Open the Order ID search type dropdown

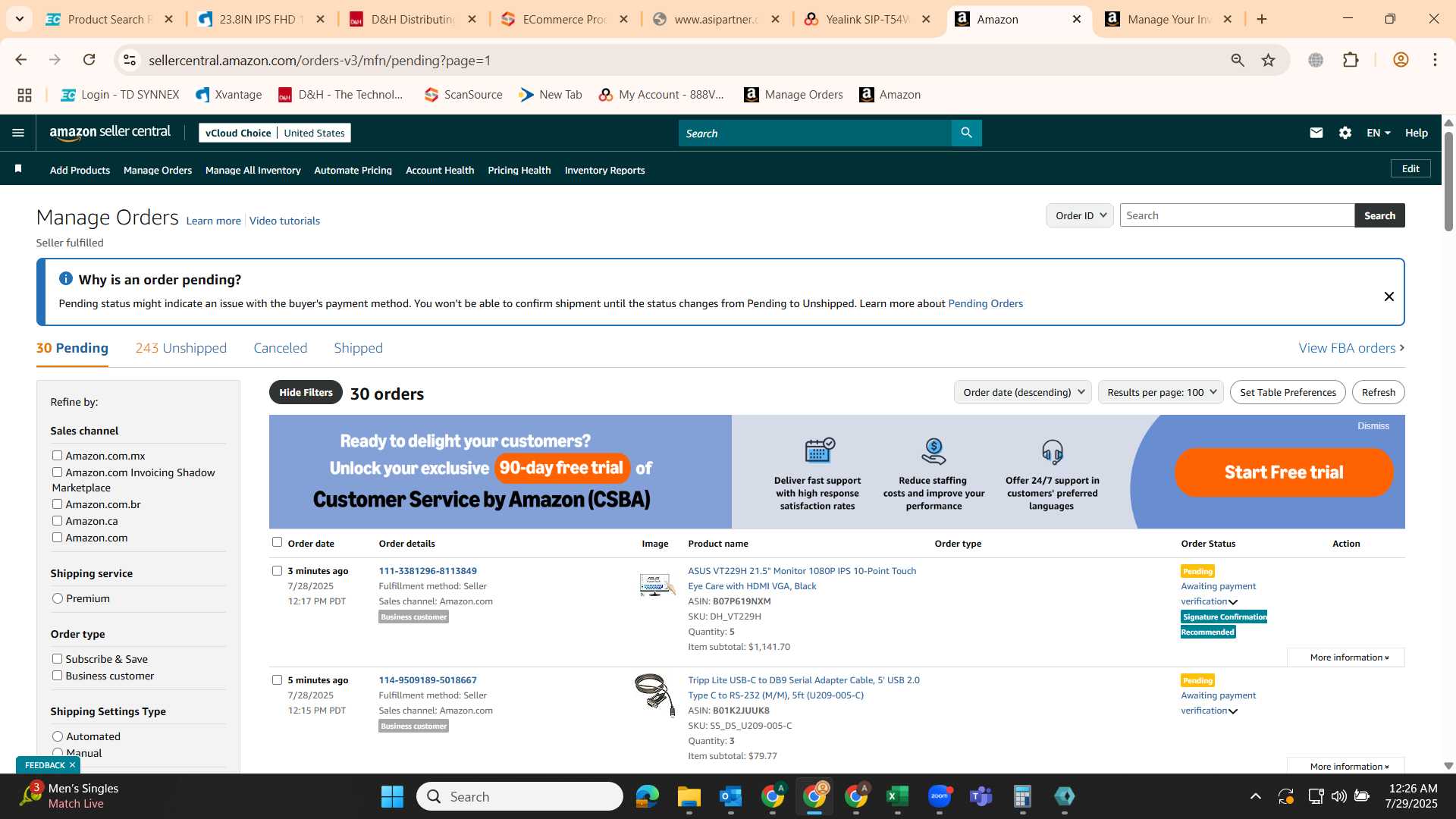click(x=1080, y=215)
